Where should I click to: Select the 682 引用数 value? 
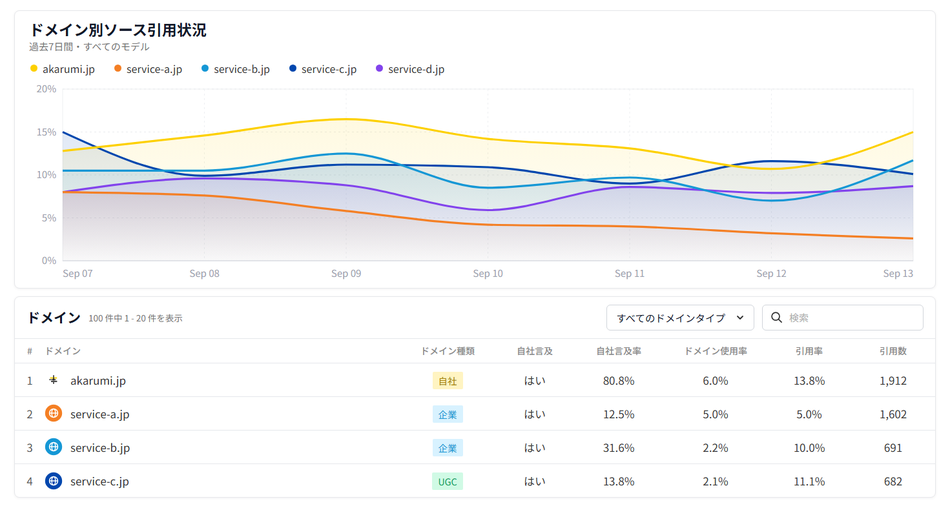(x=893, y=481)
